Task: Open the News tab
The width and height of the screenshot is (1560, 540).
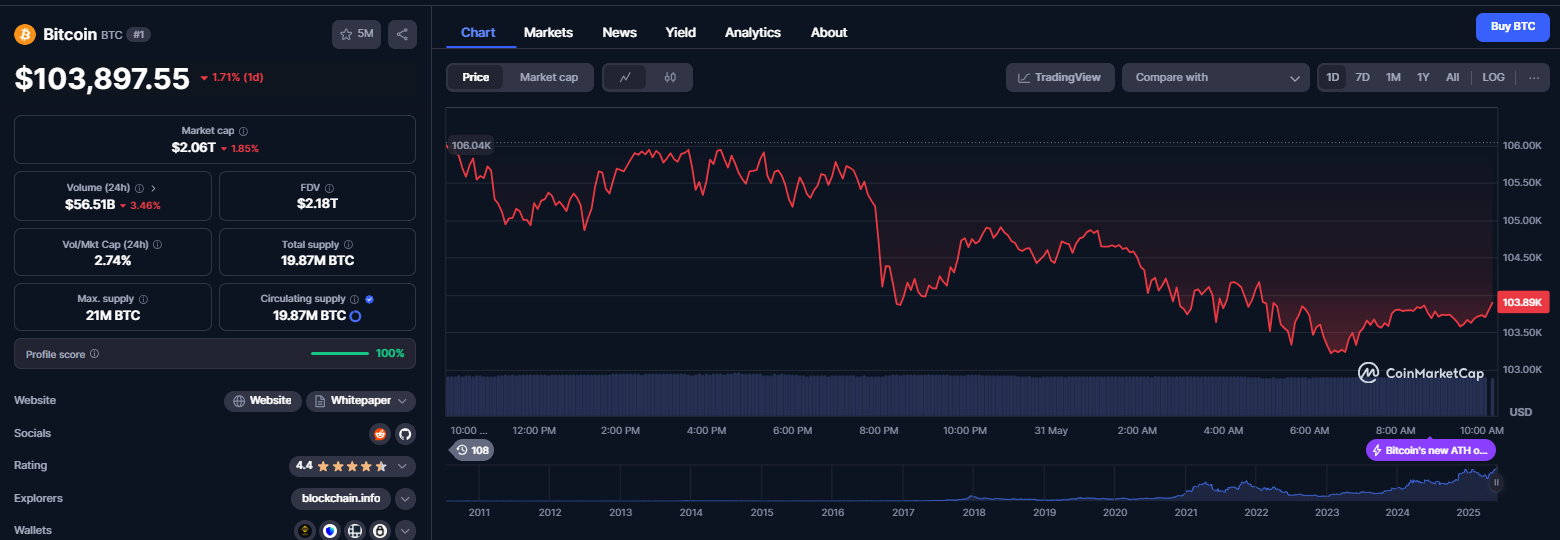Action: pos(619,32)
